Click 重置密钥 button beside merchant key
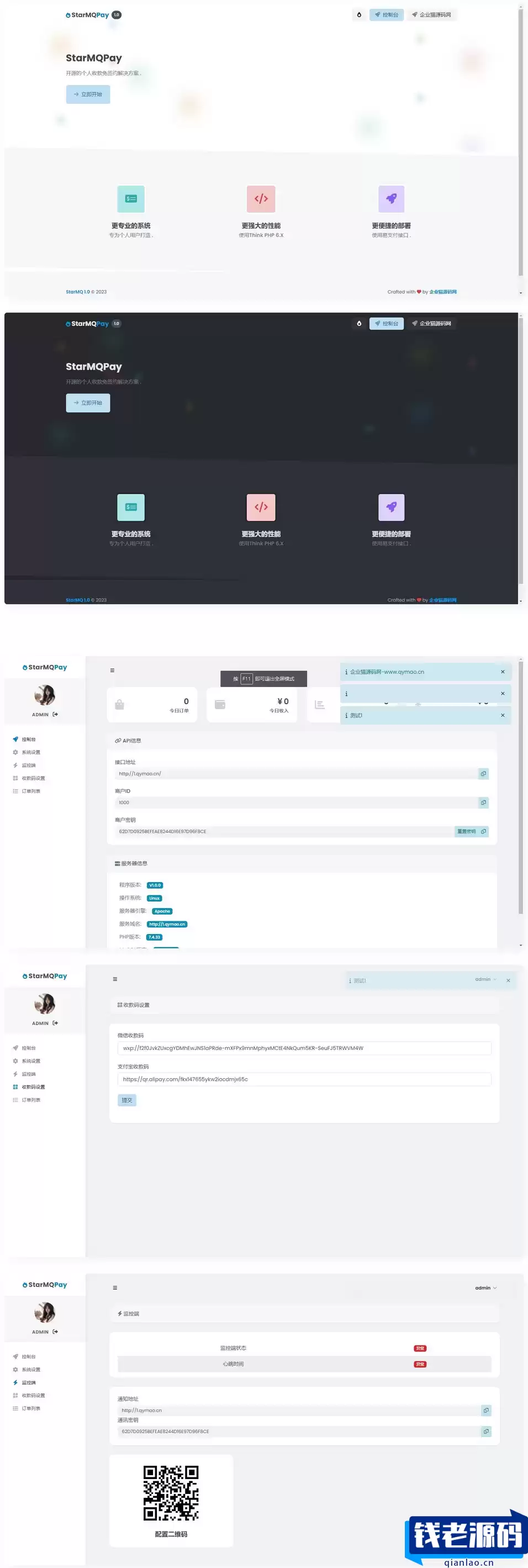The width and height of the screenshot is (528, 1568). [467, 831]
